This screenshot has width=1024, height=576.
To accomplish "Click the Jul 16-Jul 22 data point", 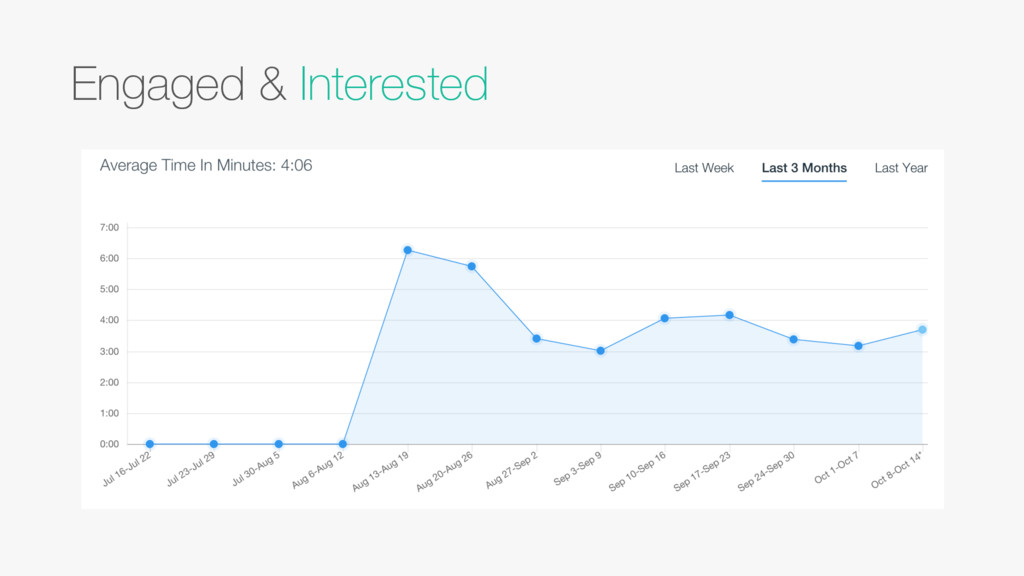I will (150, 444).
